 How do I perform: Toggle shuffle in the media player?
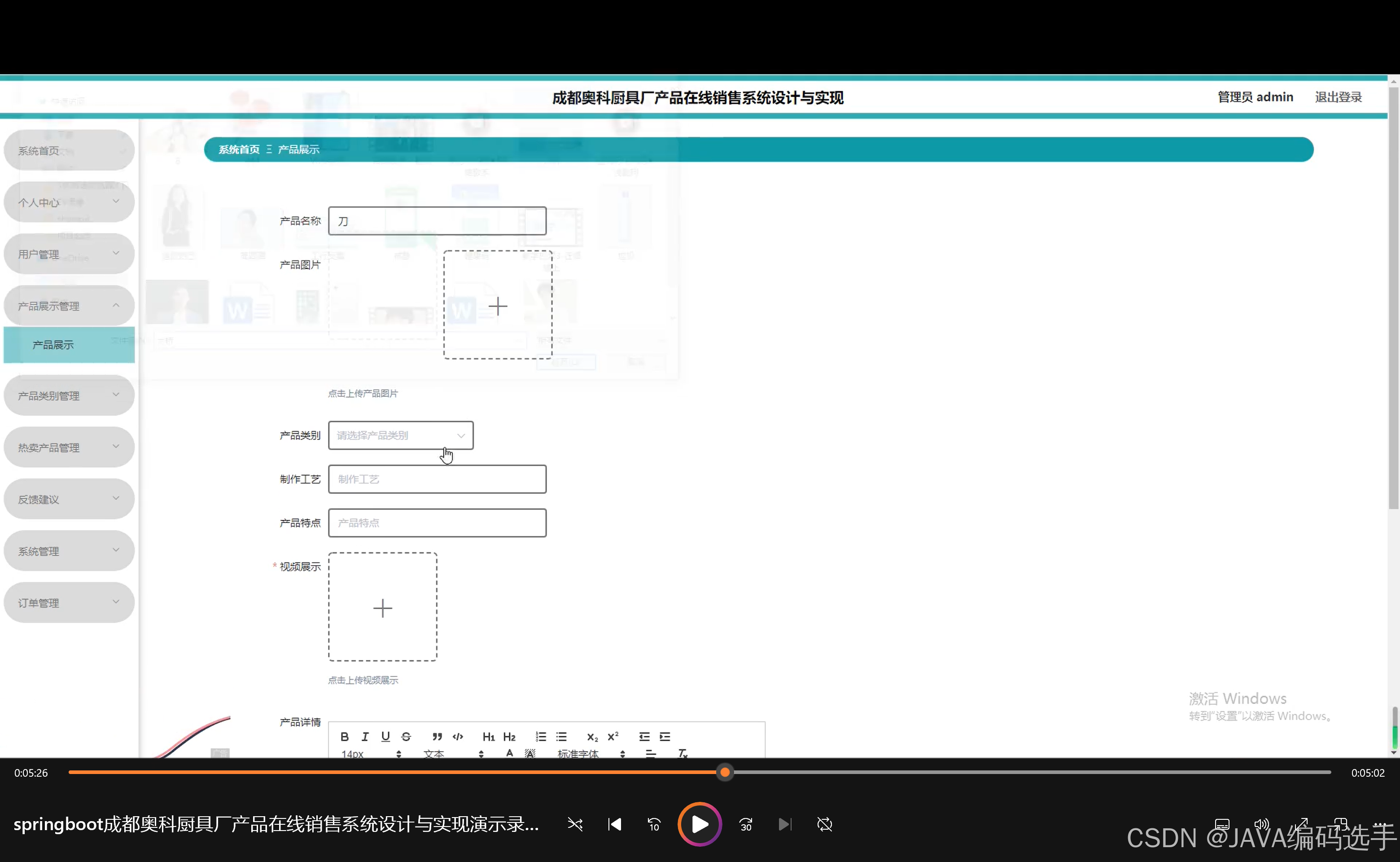coord(575,824)
